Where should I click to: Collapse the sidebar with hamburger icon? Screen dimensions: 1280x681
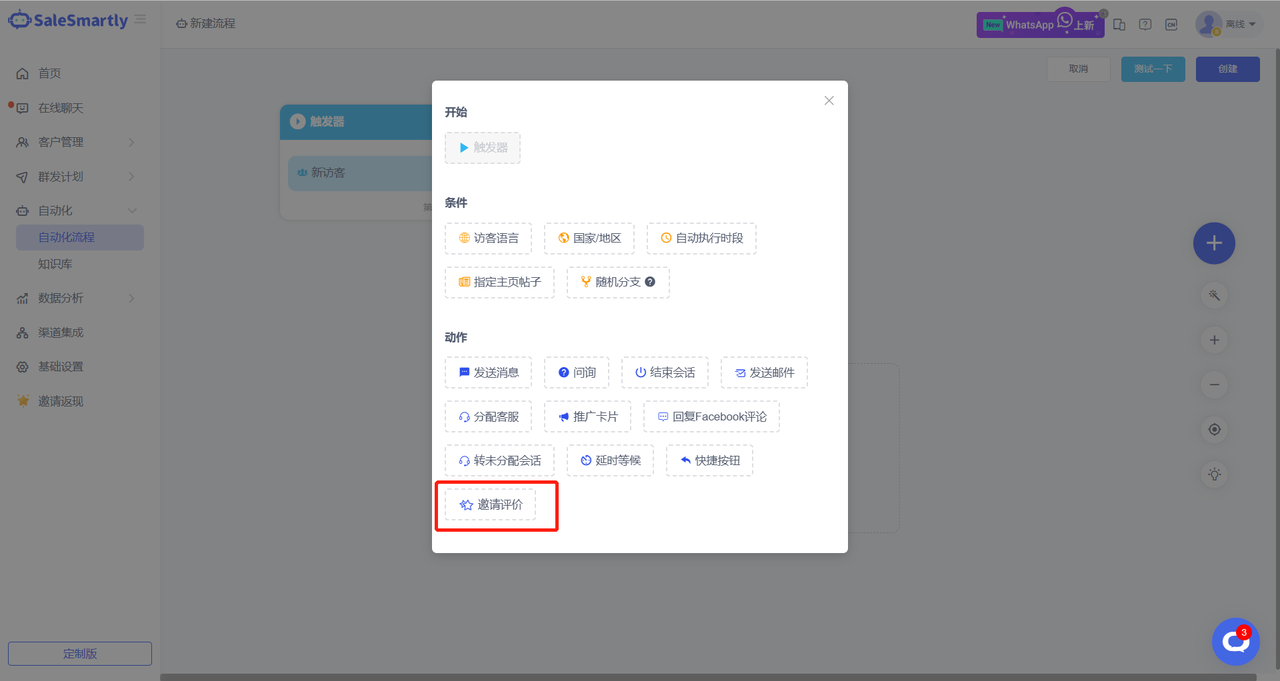[141, 20]
